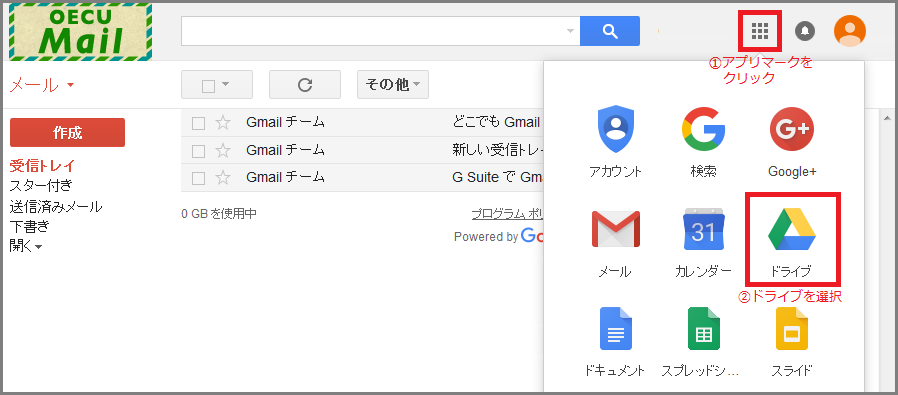898x395 pixels.
Task: Click the blue search magnifier button
Action: click(610, 31)
